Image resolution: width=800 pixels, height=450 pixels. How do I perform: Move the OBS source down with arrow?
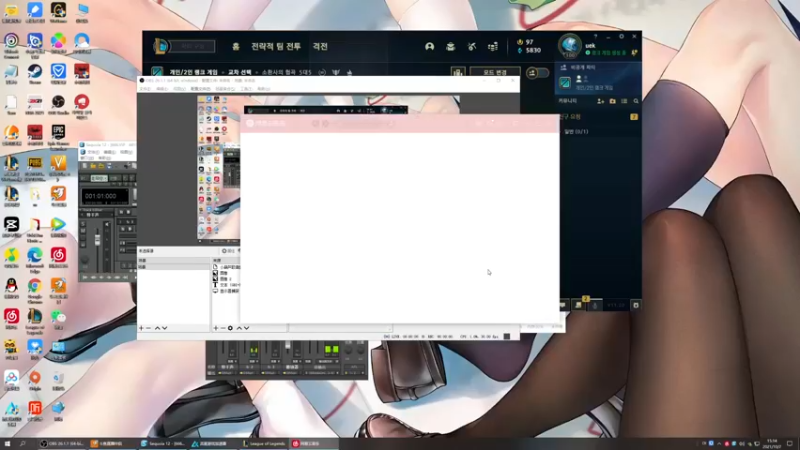click(246, 328)
